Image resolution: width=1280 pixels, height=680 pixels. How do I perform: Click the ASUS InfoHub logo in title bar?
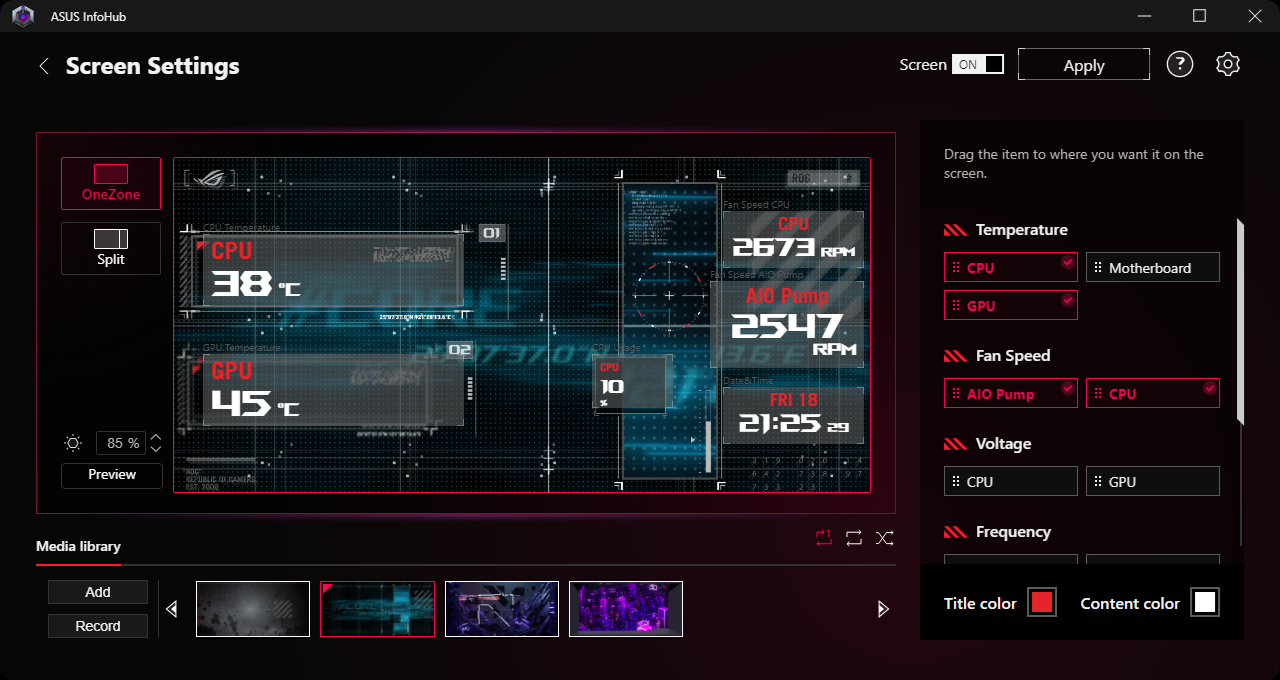coord(22,16)
